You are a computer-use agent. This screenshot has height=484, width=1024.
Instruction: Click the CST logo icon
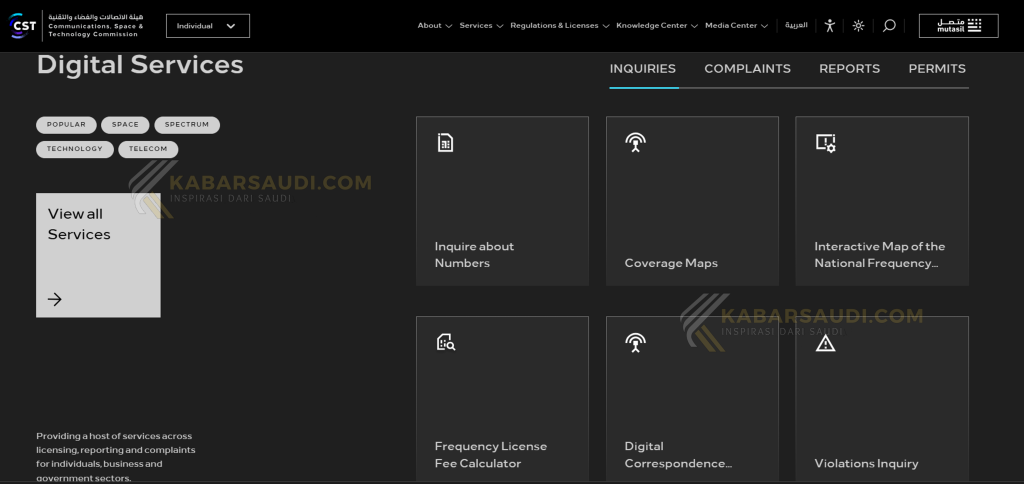pyautogui.click(x=22, y=26)
